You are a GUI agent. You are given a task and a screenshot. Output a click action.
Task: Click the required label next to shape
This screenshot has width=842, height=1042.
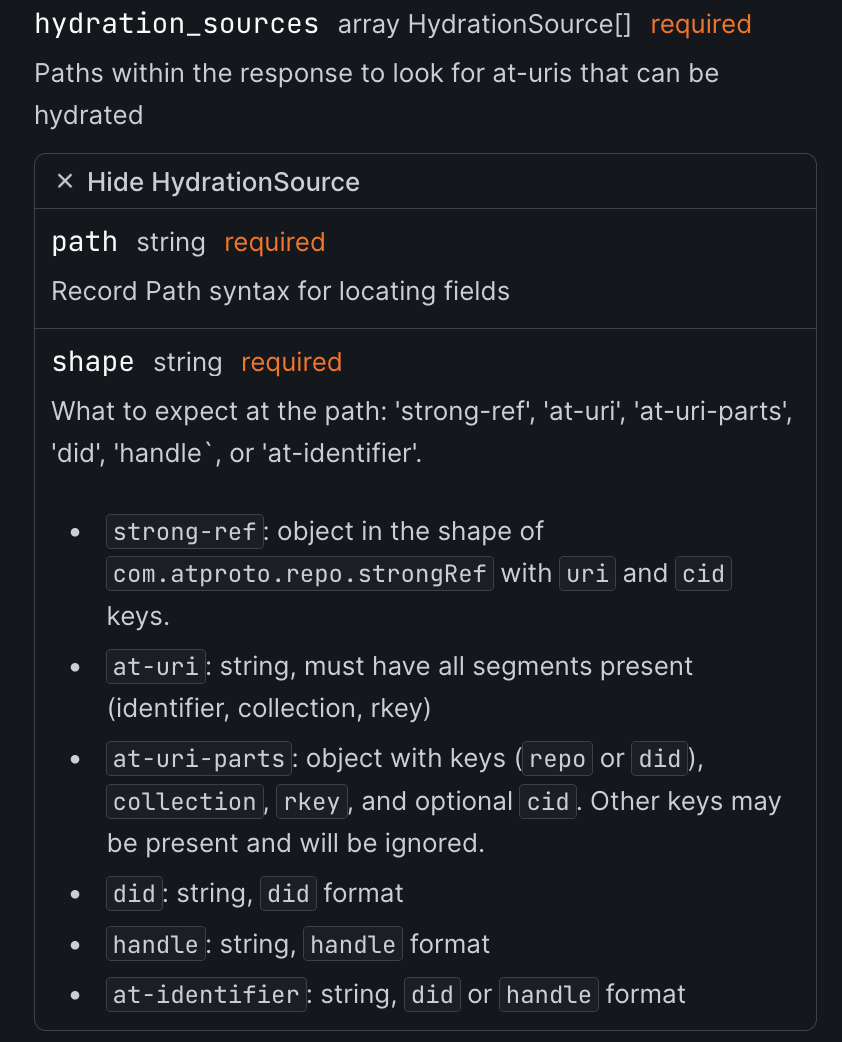291,362
